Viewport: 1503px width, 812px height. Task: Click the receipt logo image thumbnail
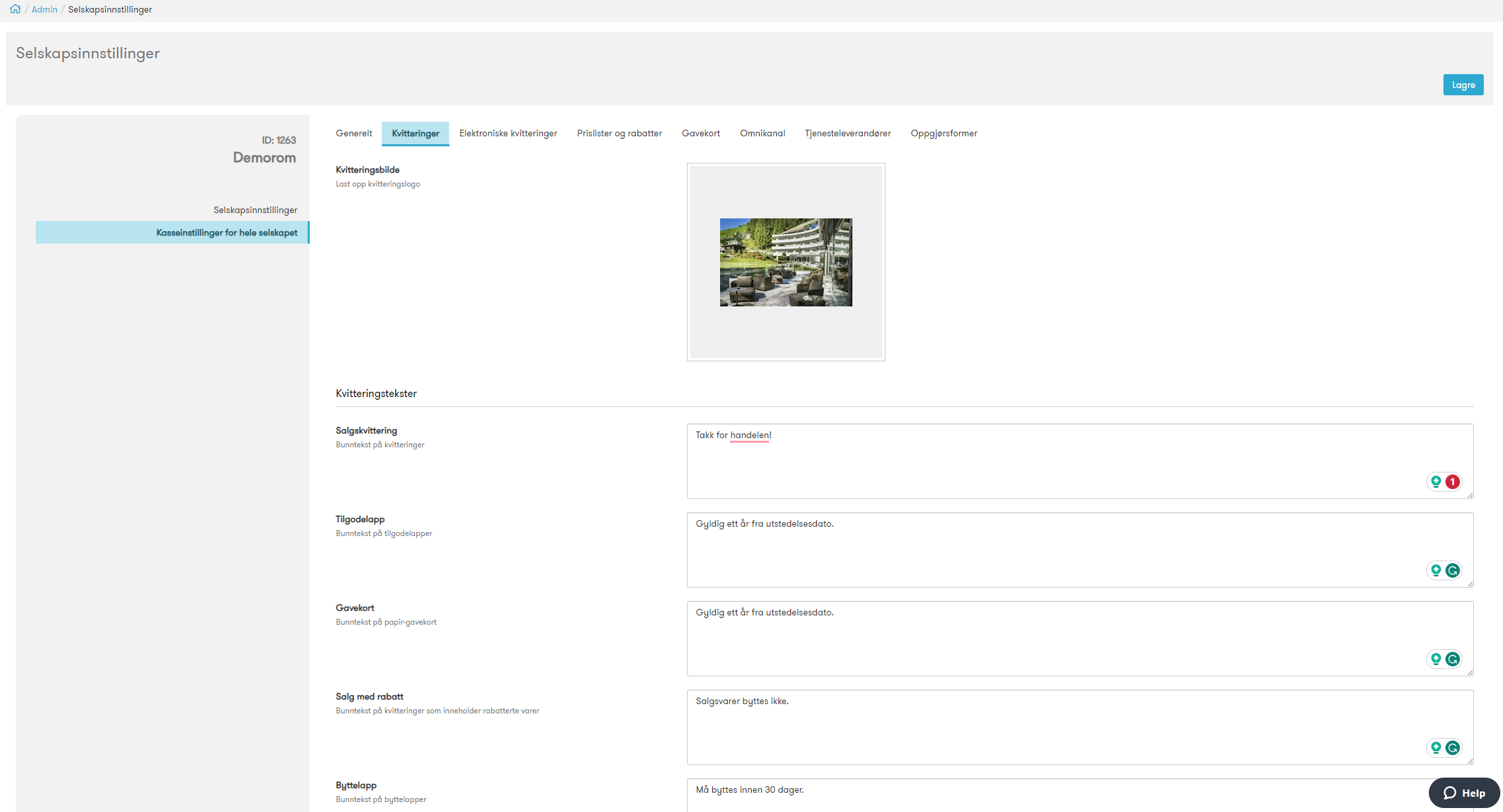click(x=786, y=262)
